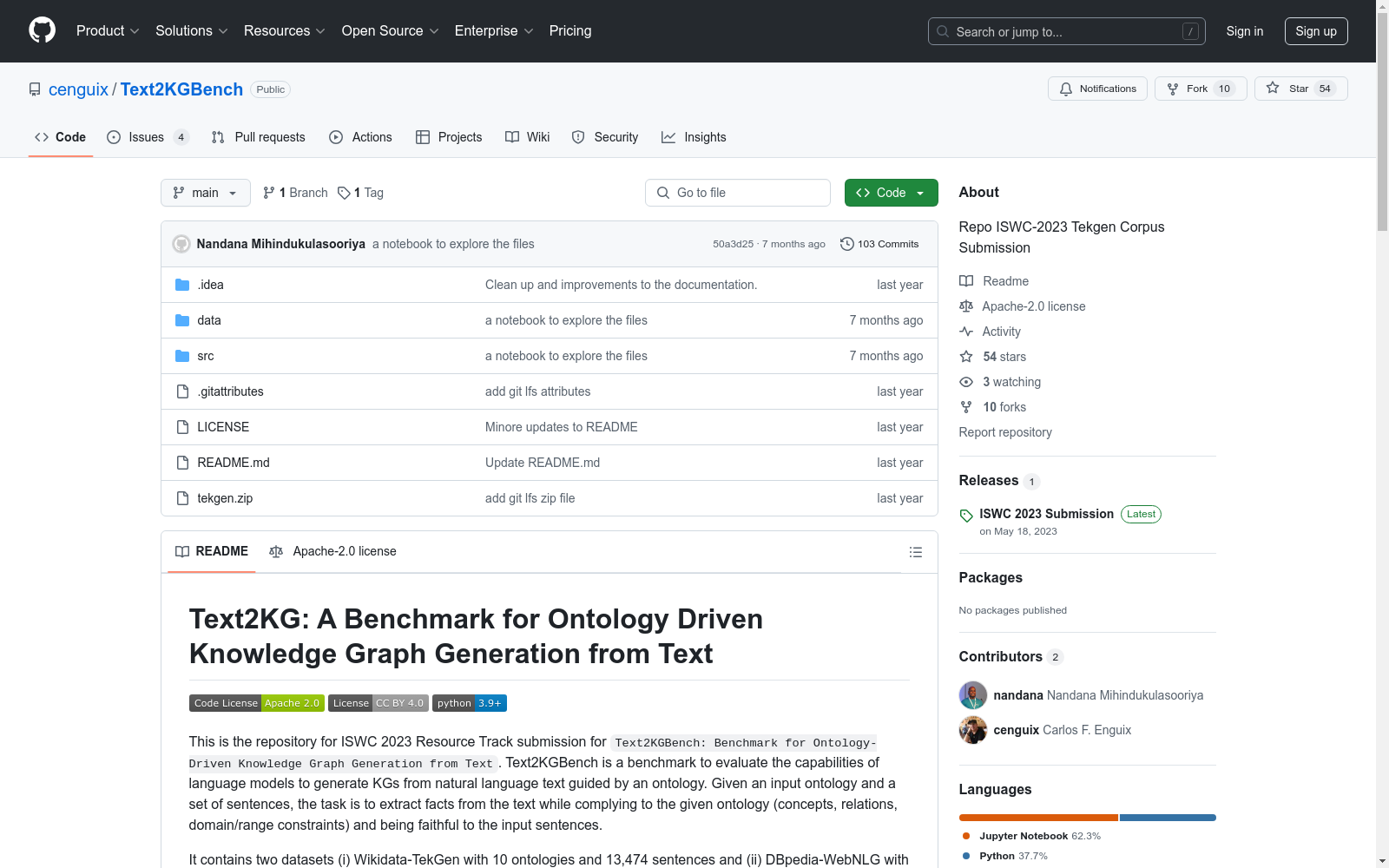Viewport: 1389px width, 868px height.
Task: Expand the Open Source menu
Action: (x=391, y=30)
